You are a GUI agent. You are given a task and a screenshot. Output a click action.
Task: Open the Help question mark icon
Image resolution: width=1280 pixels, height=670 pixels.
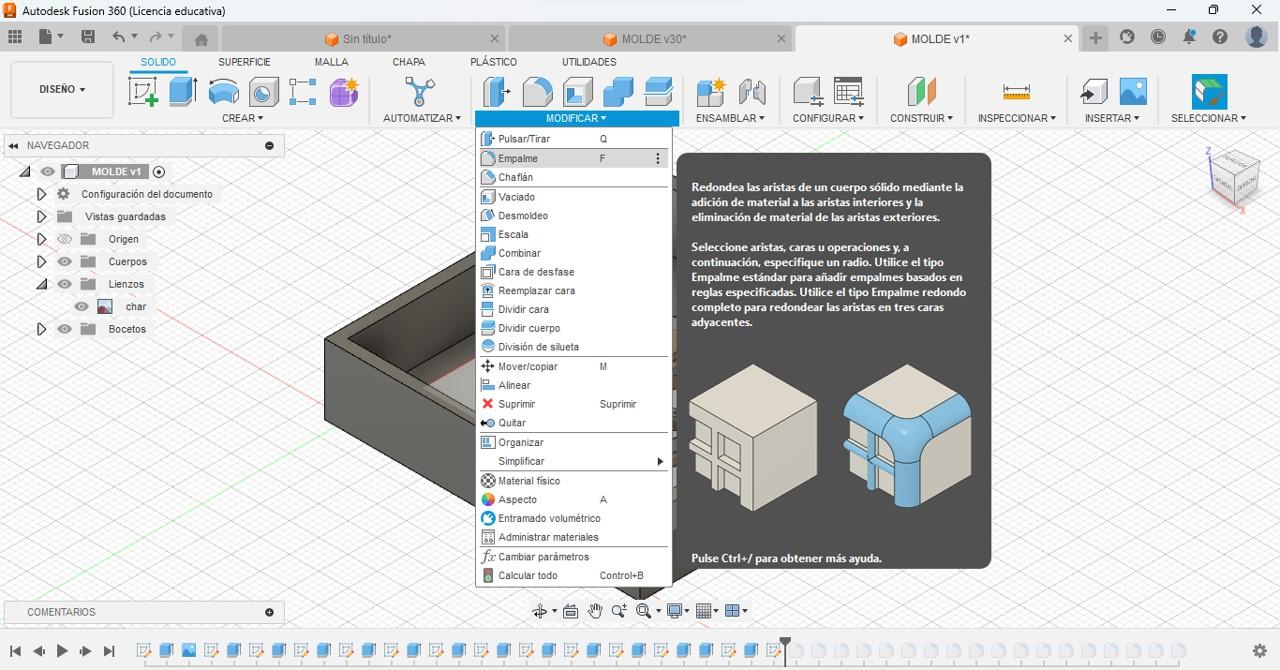click(1220, 38)
